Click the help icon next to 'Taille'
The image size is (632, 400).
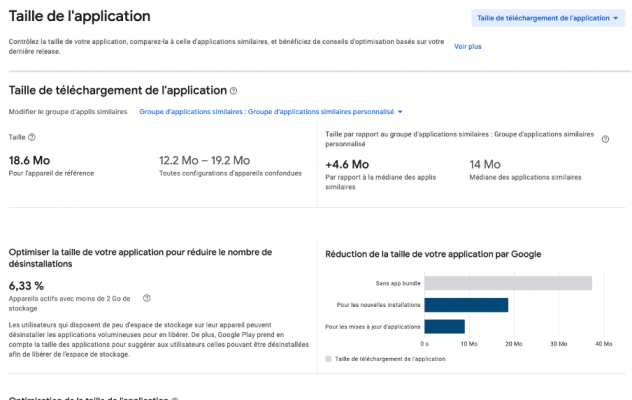[x=32, y=137]
